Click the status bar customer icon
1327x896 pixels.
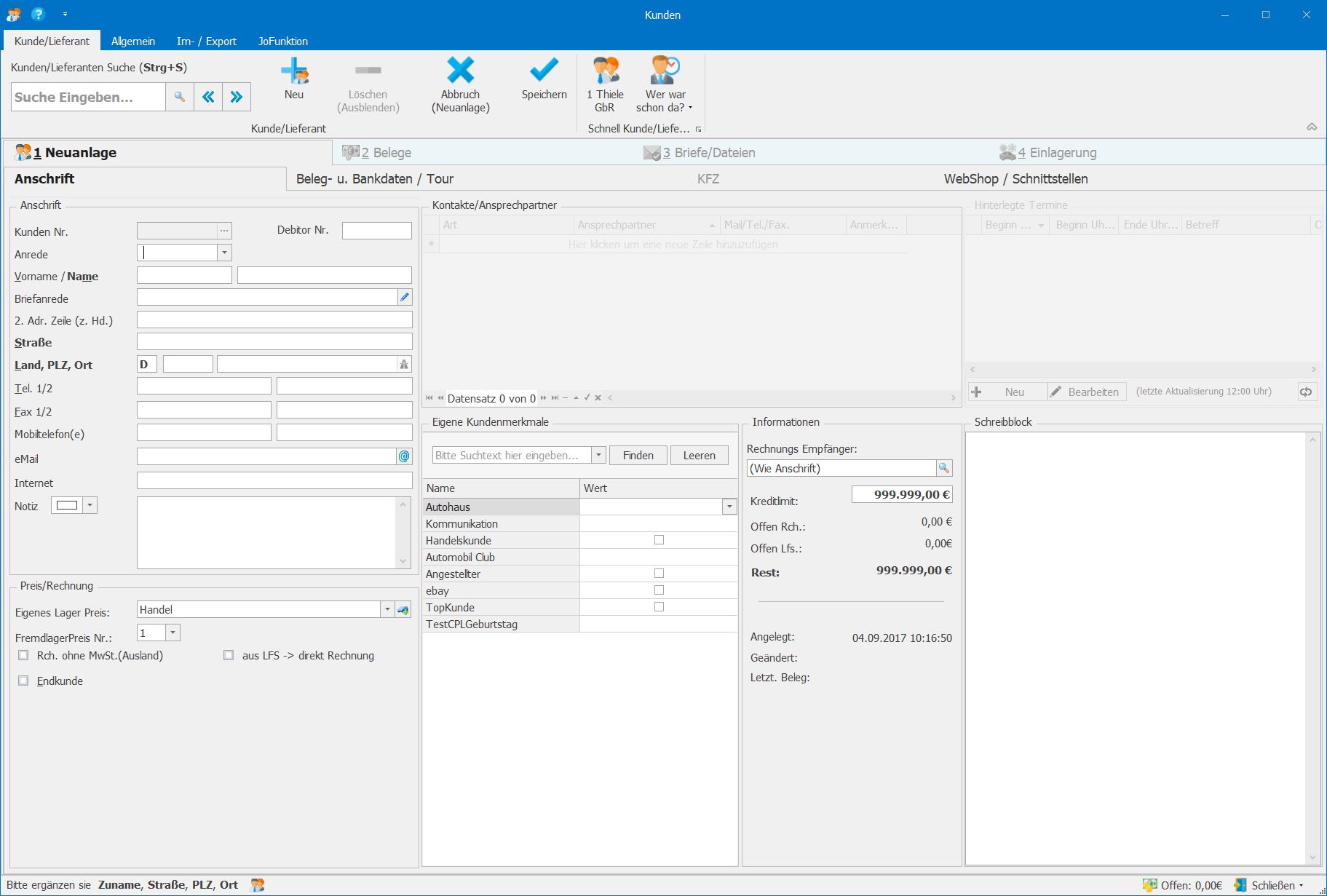pyautogui.click(x=258, y=885)
